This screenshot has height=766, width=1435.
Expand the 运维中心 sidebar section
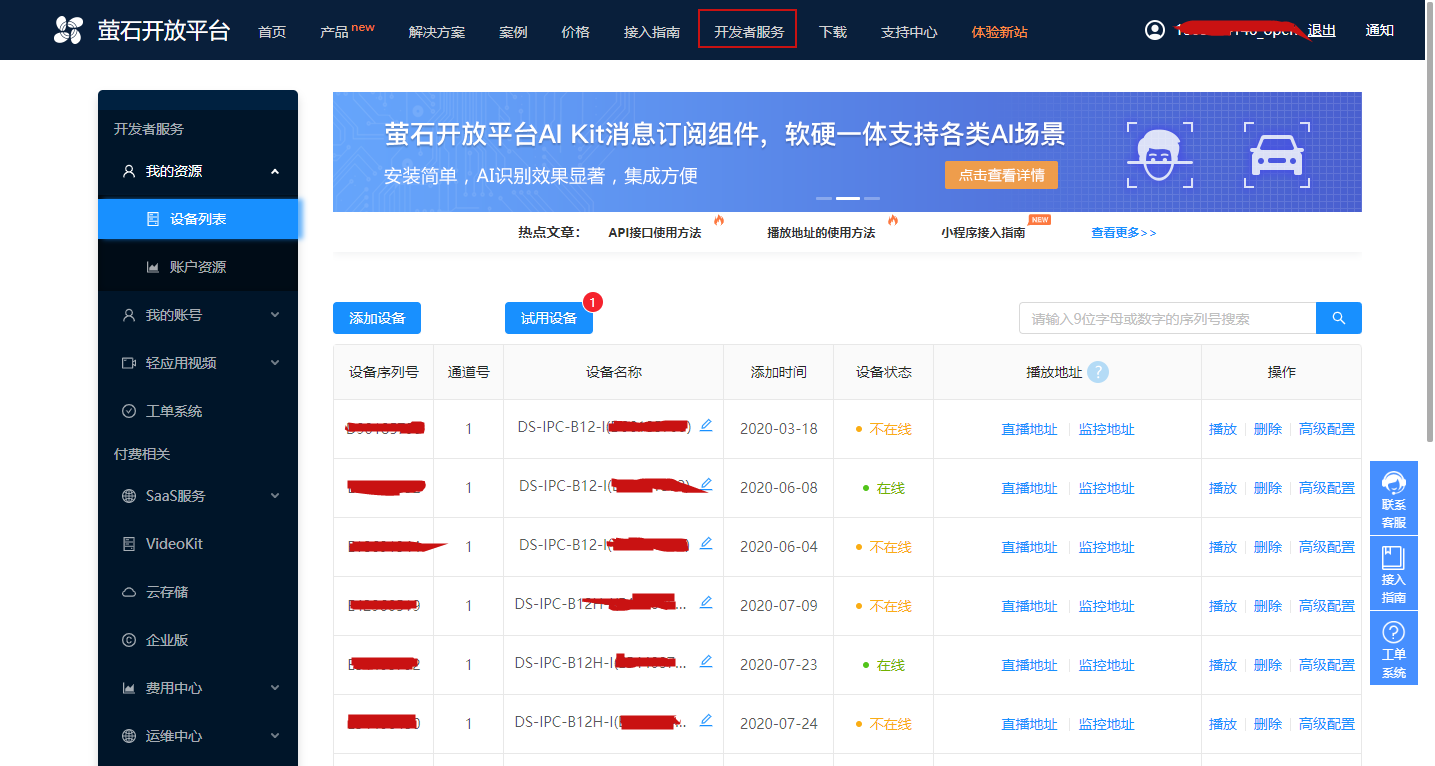point(198,736)
